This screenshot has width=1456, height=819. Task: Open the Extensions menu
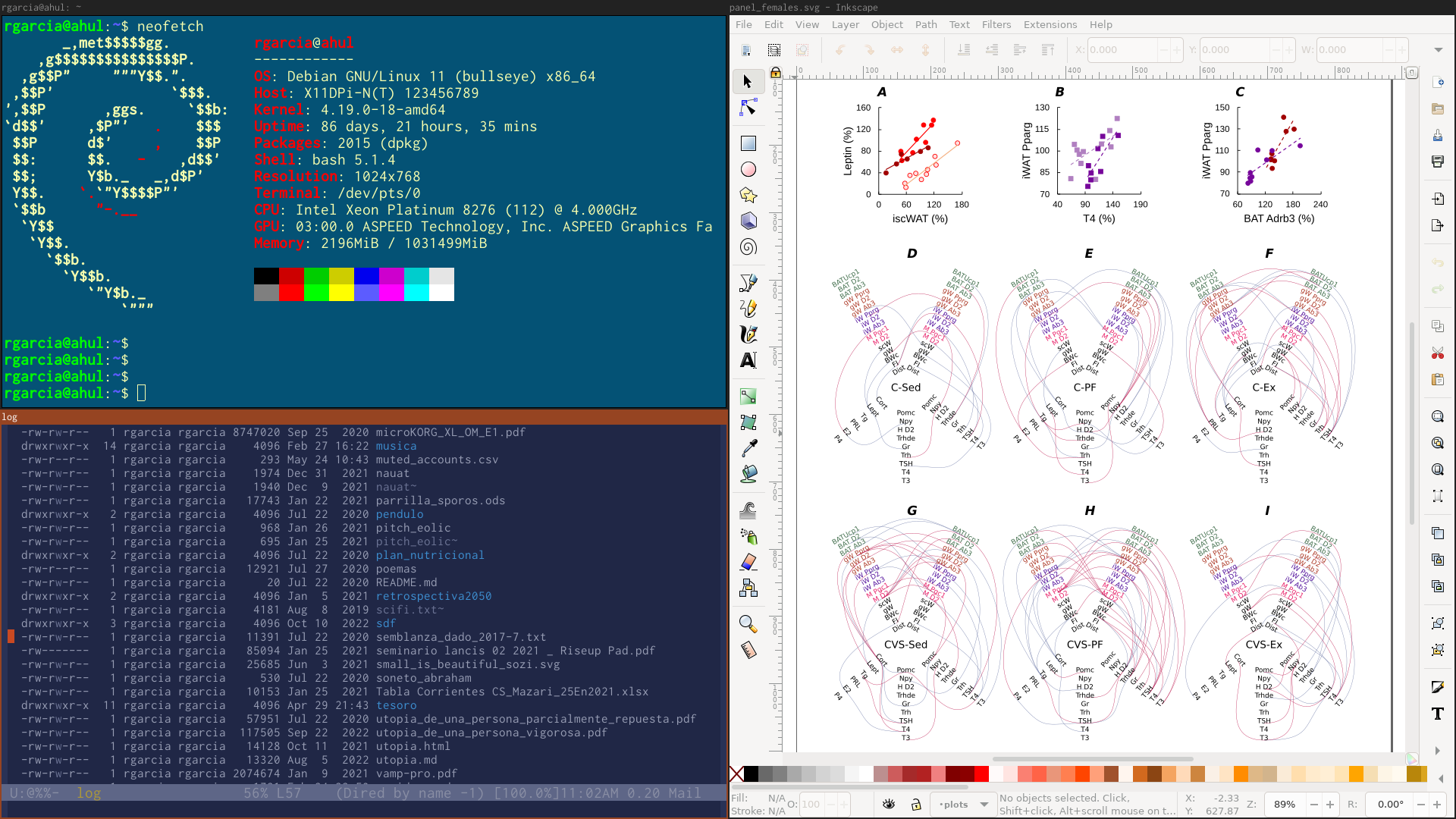coord(1050,24)
